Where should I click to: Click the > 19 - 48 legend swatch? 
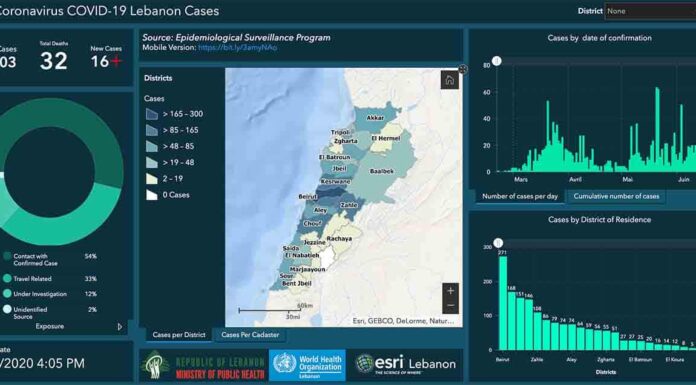tap(152, 163)
